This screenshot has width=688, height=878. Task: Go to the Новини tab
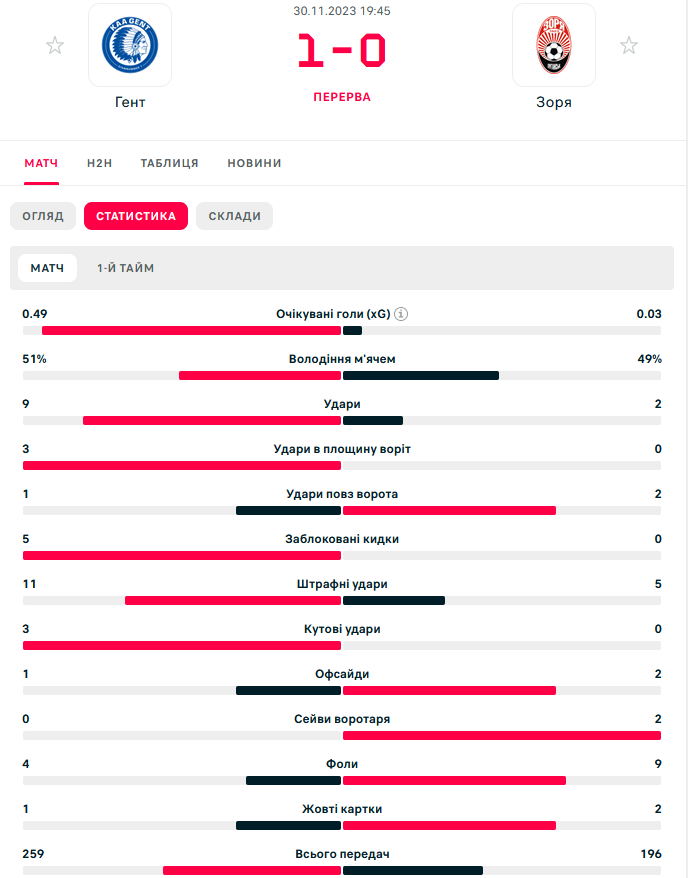click(254, 163)
